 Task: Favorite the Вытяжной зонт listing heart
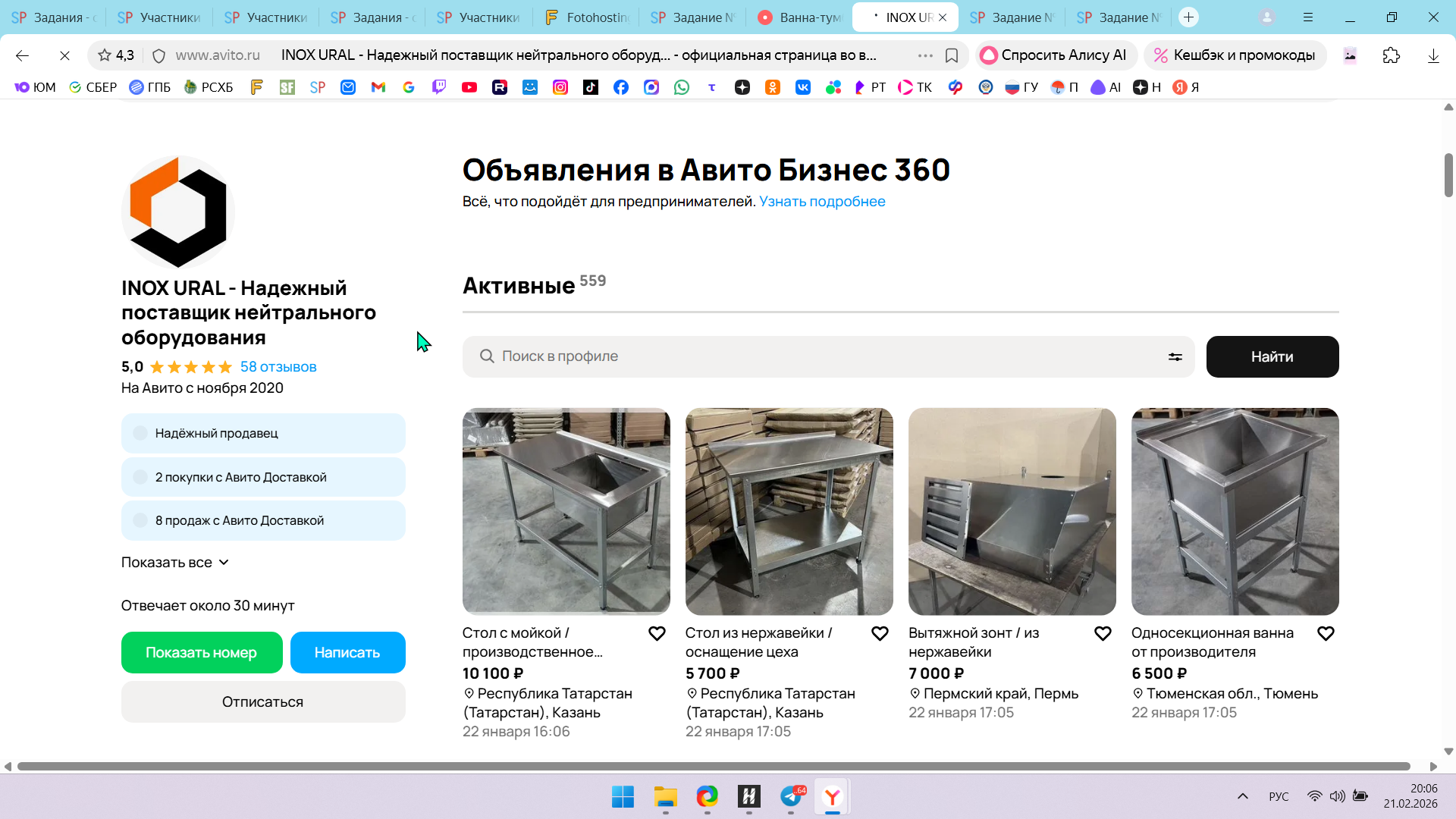(x=1103, y=633)
